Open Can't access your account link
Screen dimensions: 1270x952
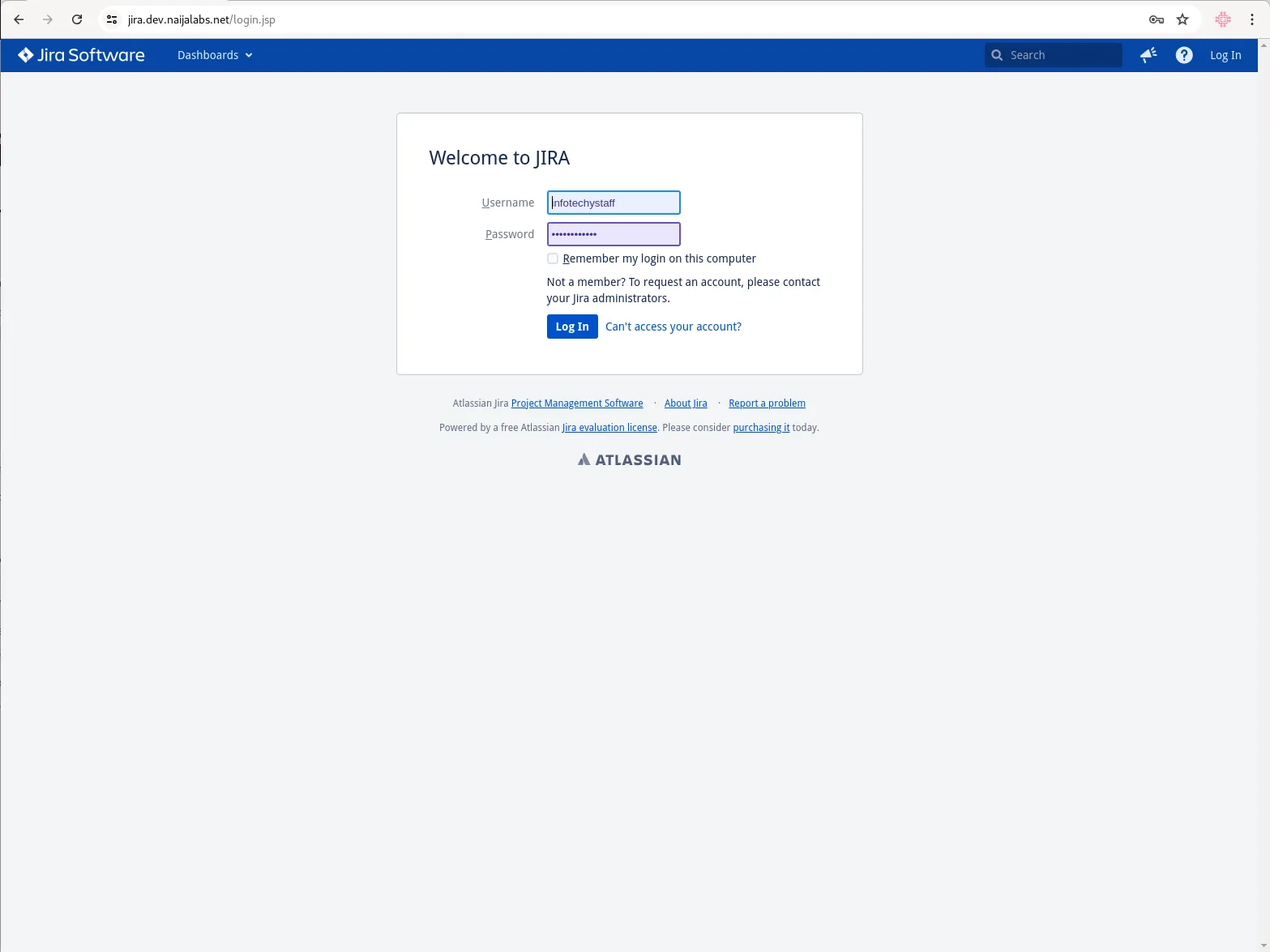(673, 327)
